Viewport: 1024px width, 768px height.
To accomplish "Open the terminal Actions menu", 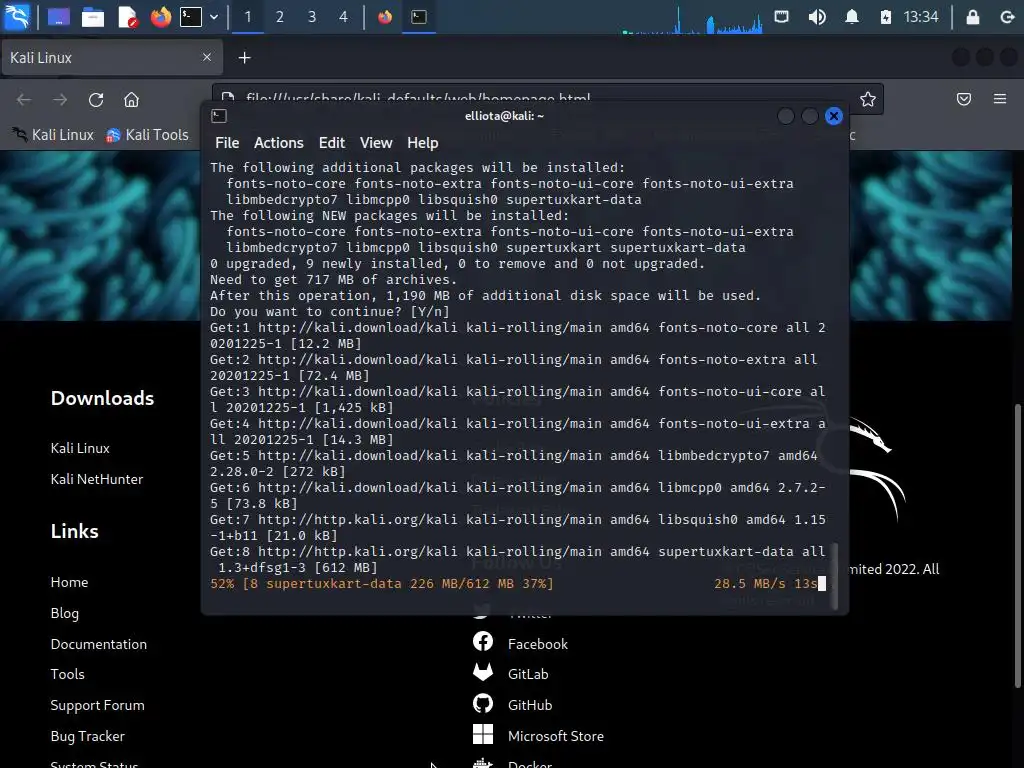I will 279,143.
